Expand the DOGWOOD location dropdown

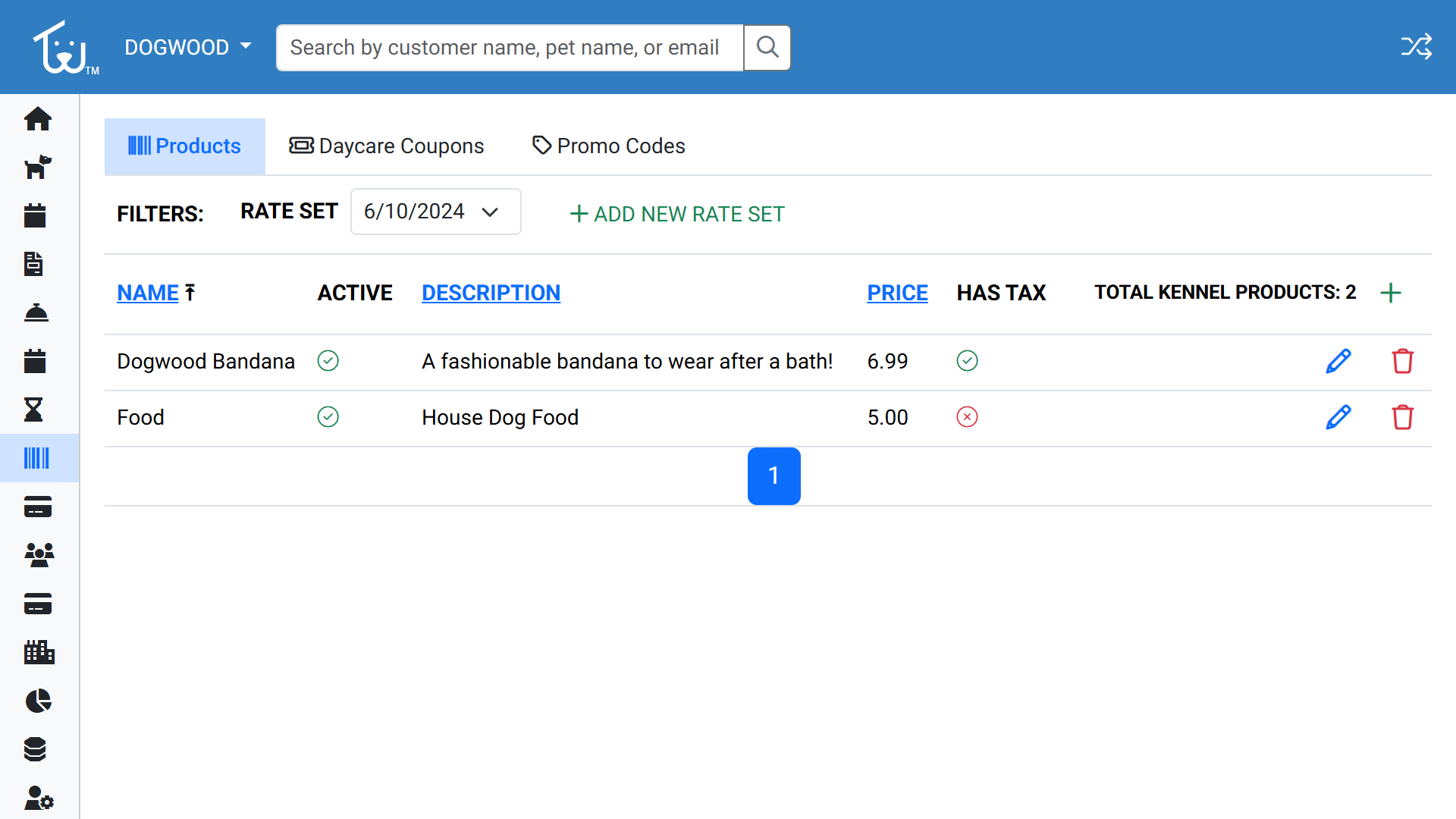click(187, 47)
